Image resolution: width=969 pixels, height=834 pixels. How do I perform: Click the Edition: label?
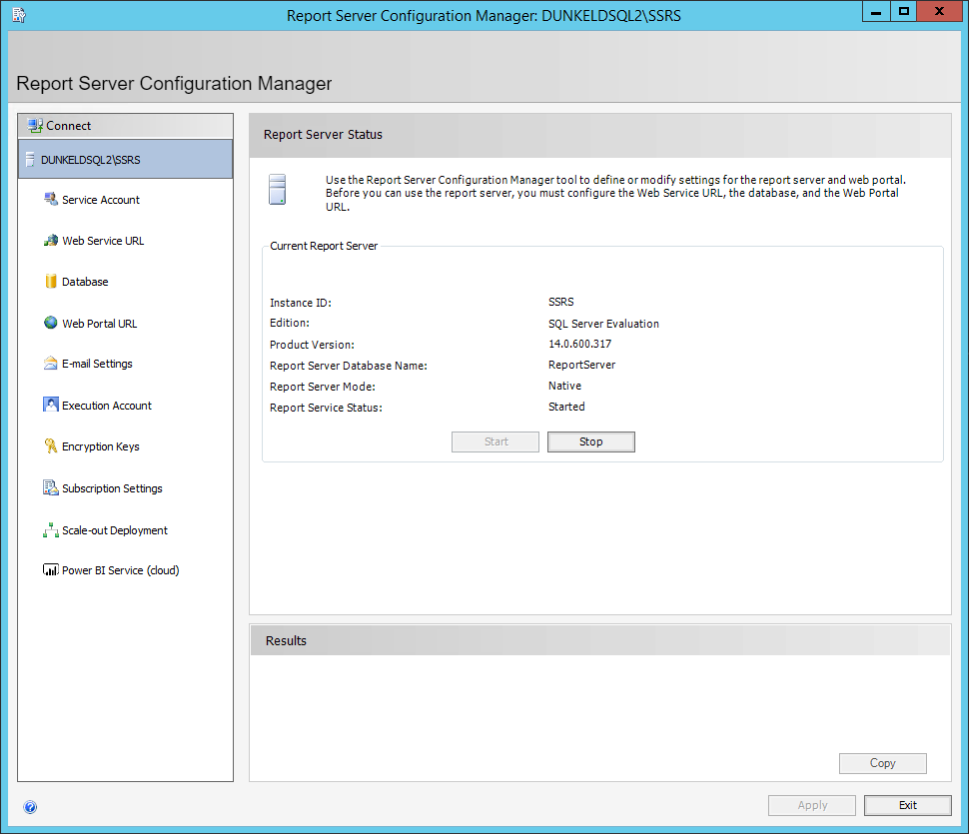point(289,323)
